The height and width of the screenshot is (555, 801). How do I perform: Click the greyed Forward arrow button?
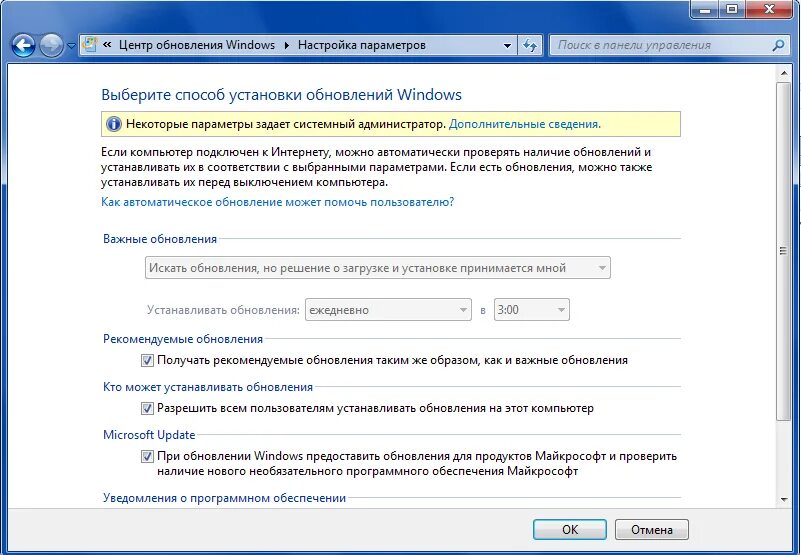coord(51,46)
